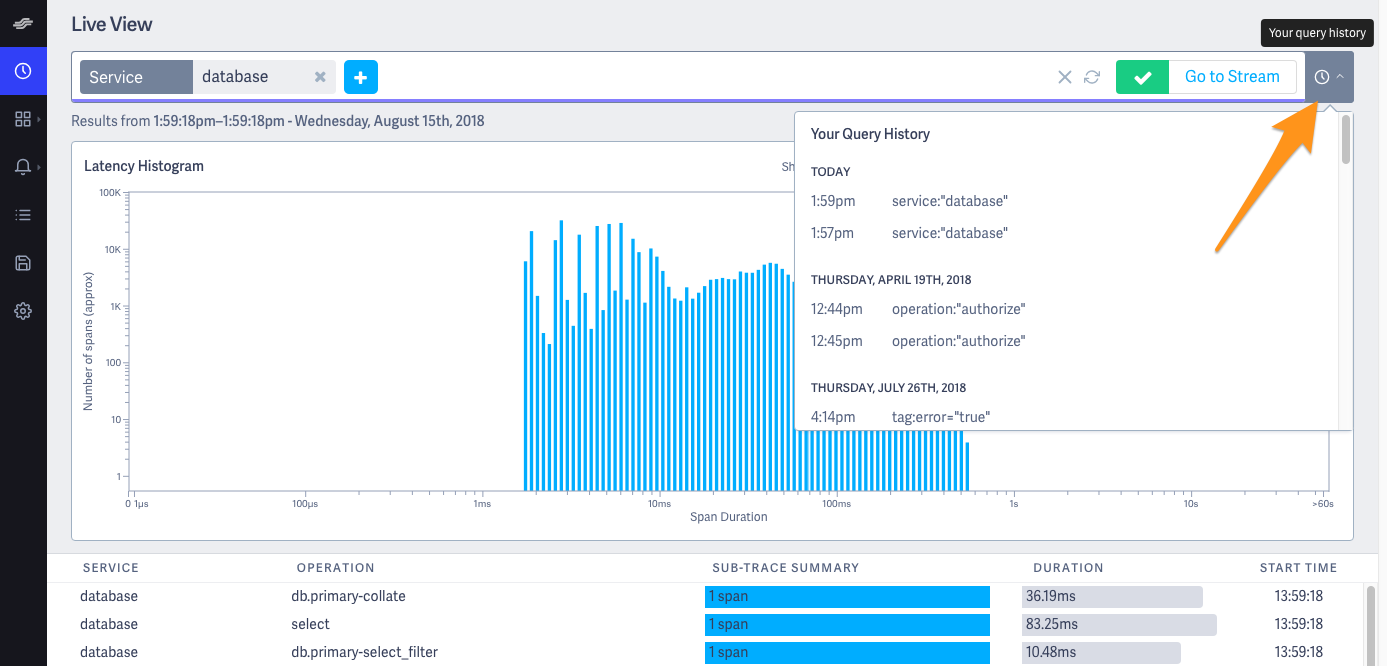Click the Latency Histogram title
The height and width of the screenshot is (666, 1387).
point(144,166)
